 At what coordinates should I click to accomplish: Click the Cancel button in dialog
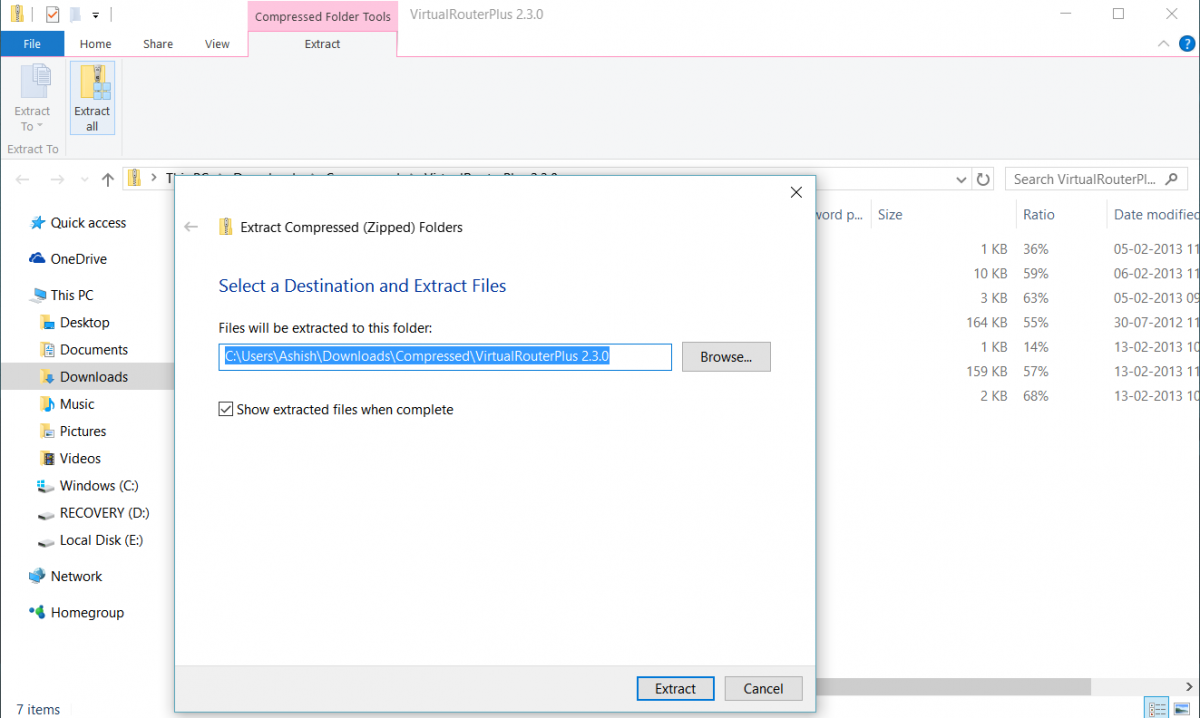tap(763, 688)
